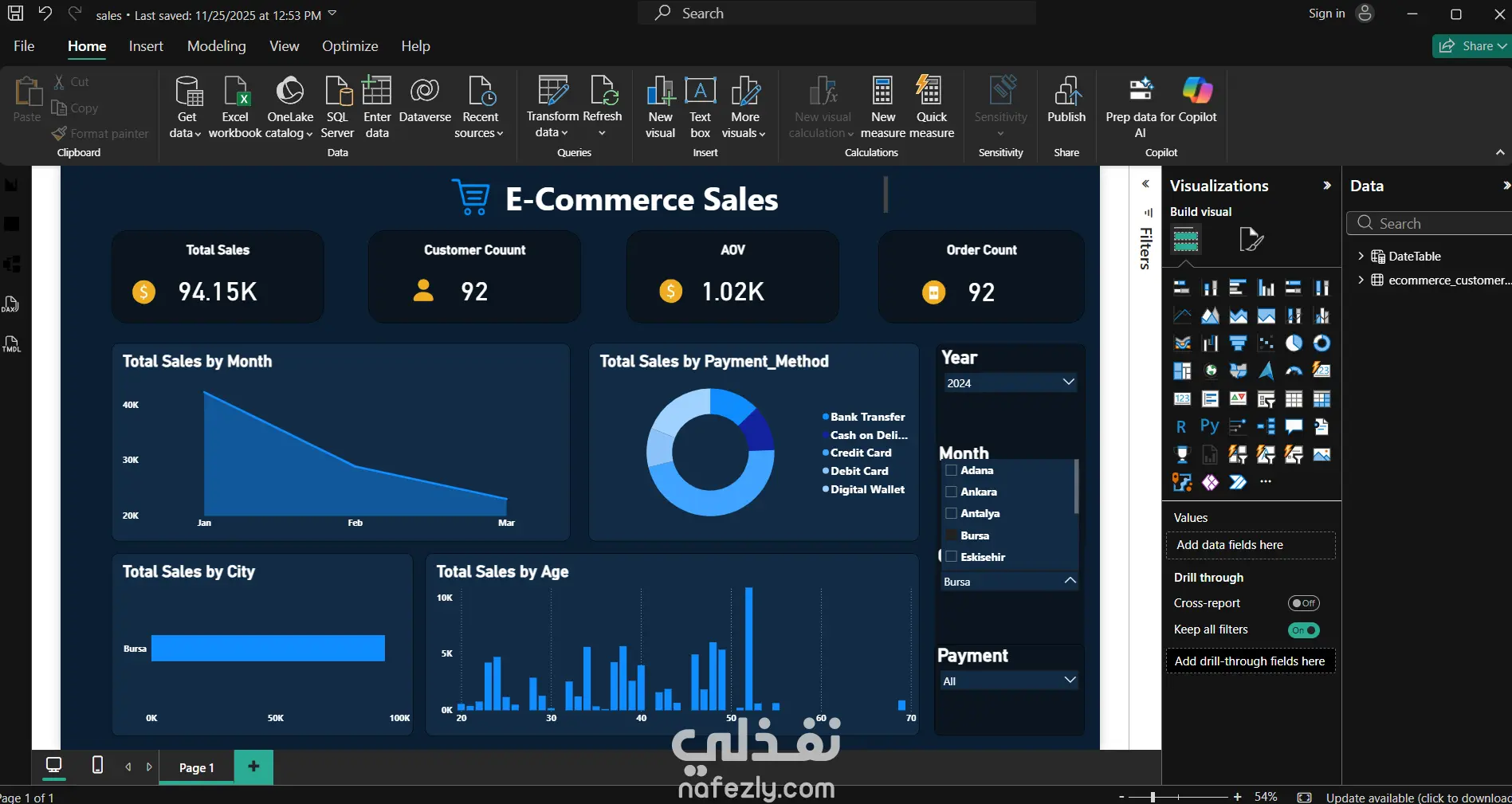Open the Optimize tab

(350, 46)
